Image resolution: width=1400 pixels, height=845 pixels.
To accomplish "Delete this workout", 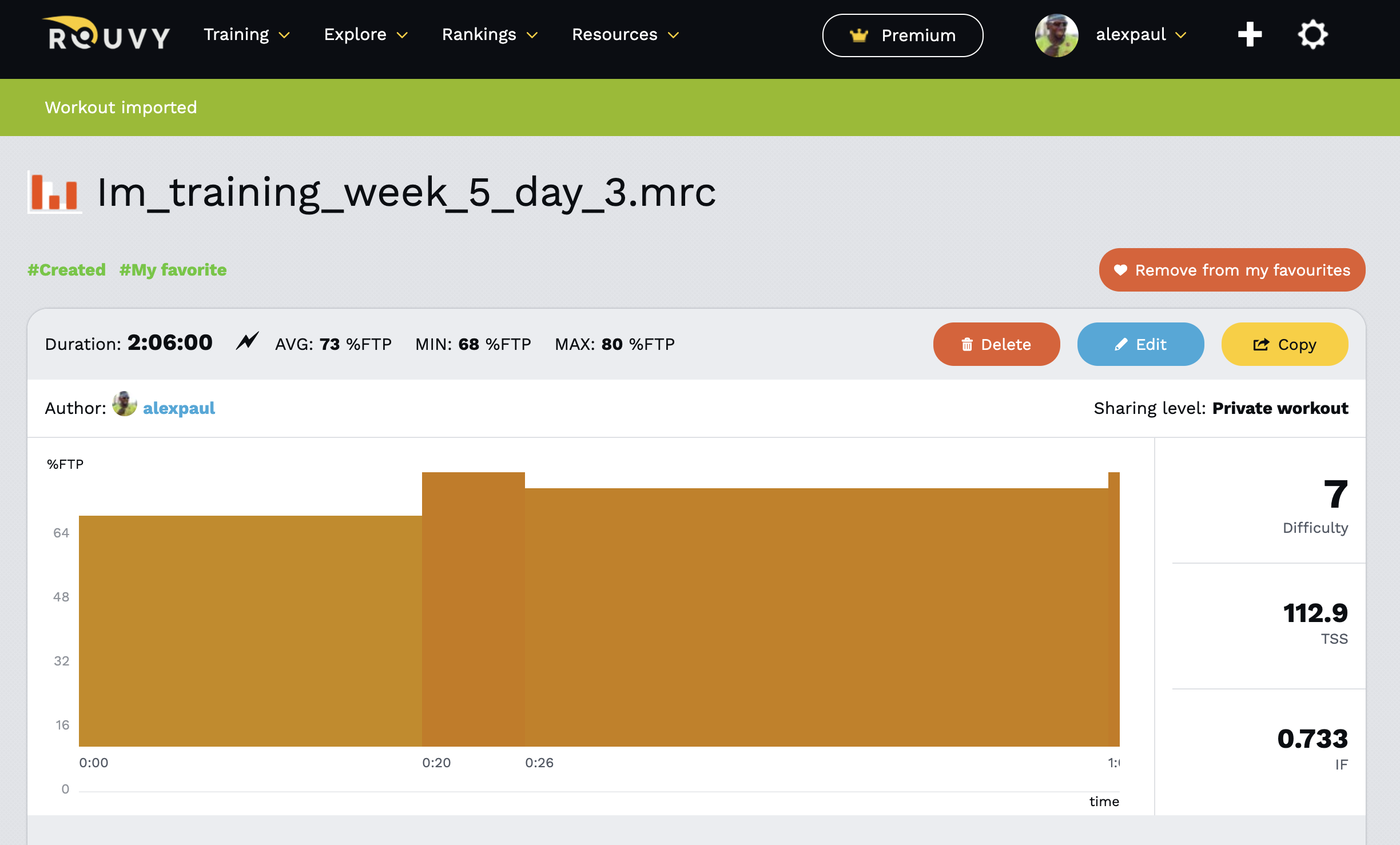I will click(996, 344).
